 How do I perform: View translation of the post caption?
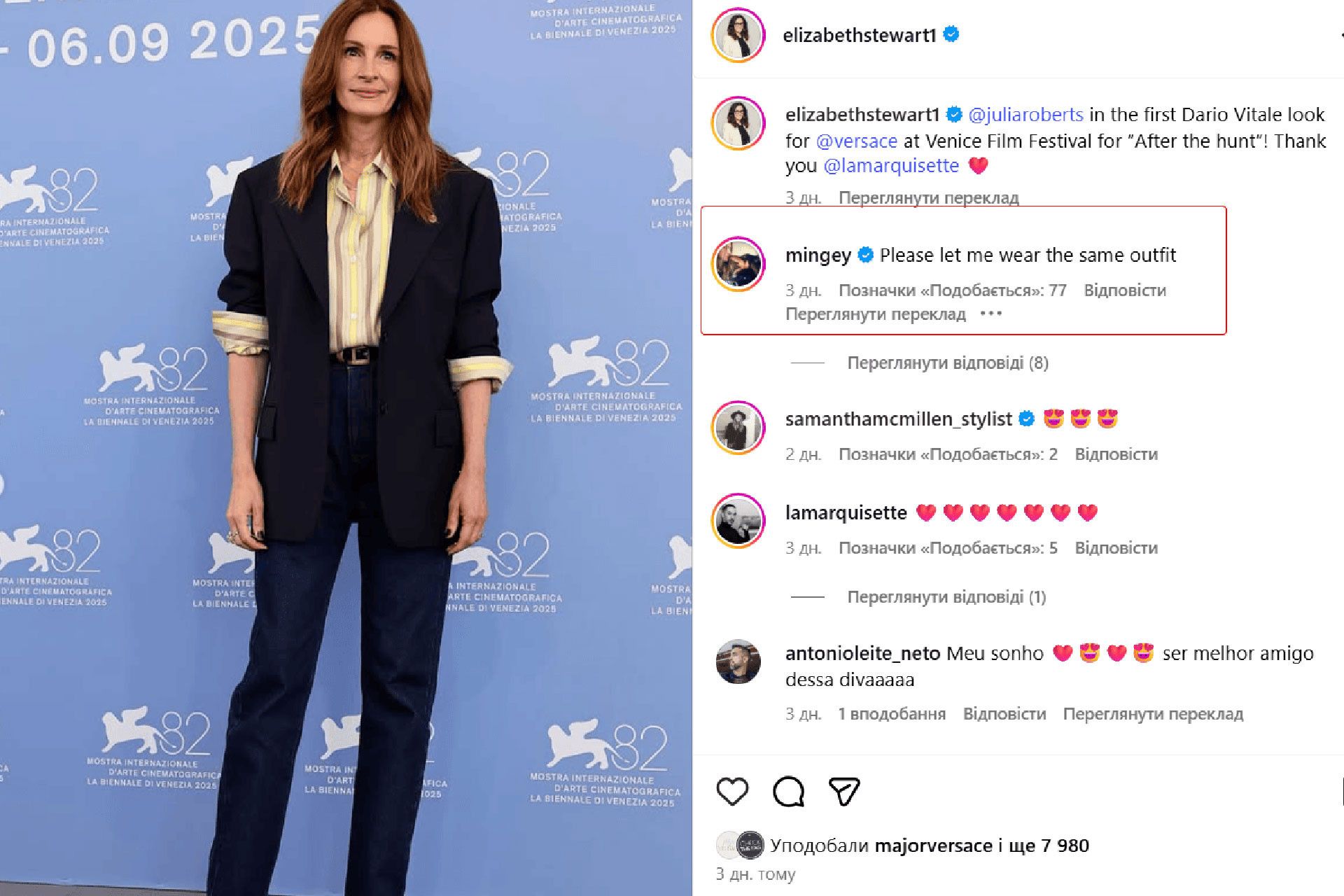point(929,198)
